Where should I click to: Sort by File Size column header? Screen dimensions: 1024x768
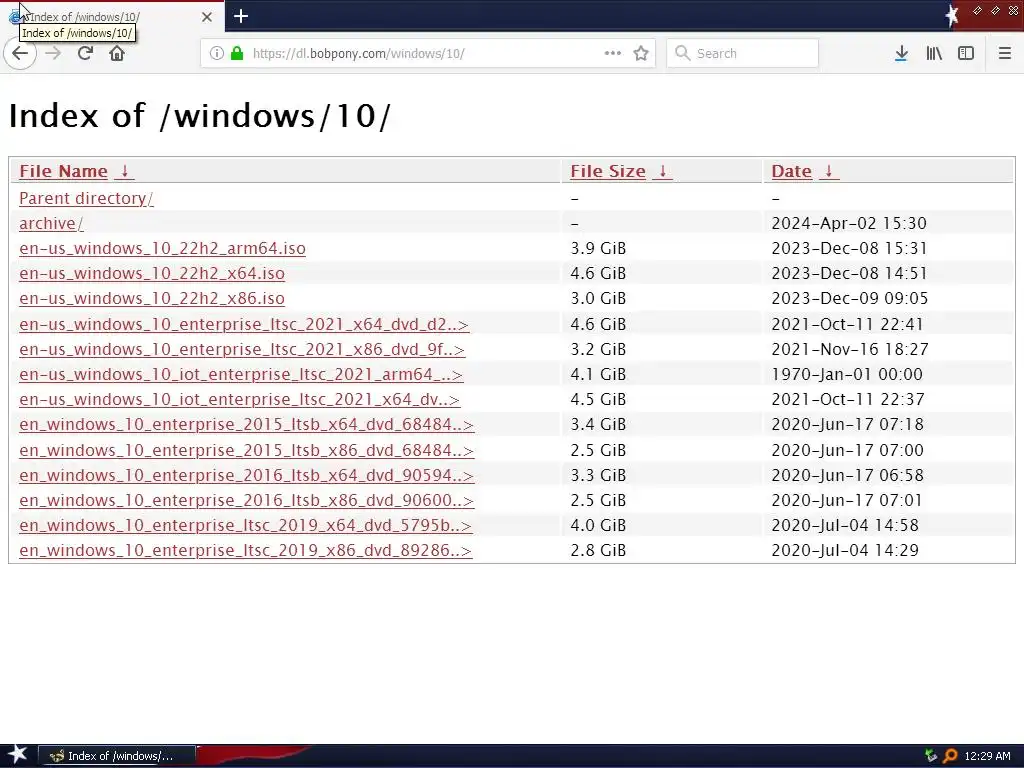tap(608, 171)
